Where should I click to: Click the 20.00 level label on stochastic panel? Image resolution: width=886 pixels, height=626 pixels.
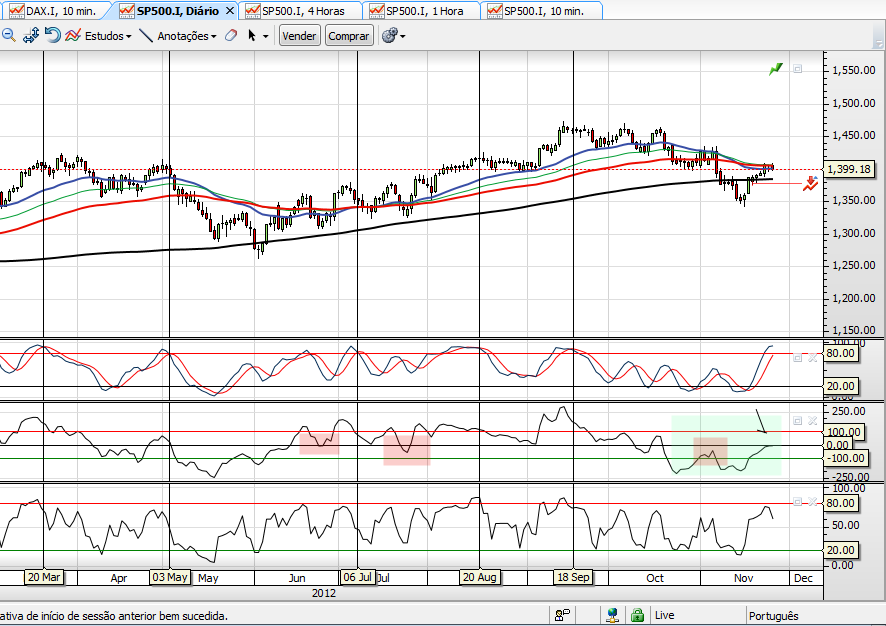[x=841, y=386]
